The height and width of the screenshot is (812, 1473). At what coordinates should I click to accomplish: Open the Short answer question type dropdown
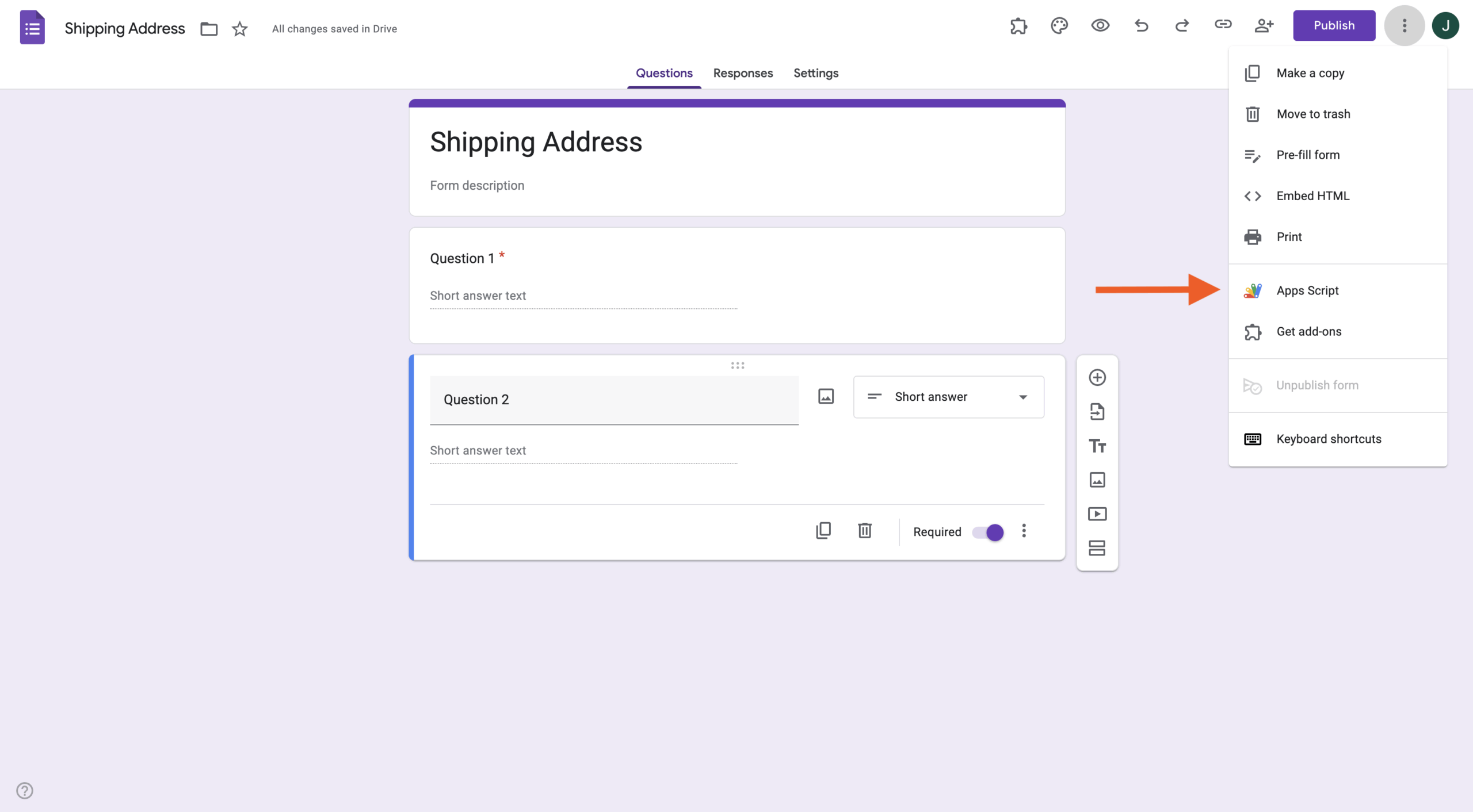coord(948,397)
